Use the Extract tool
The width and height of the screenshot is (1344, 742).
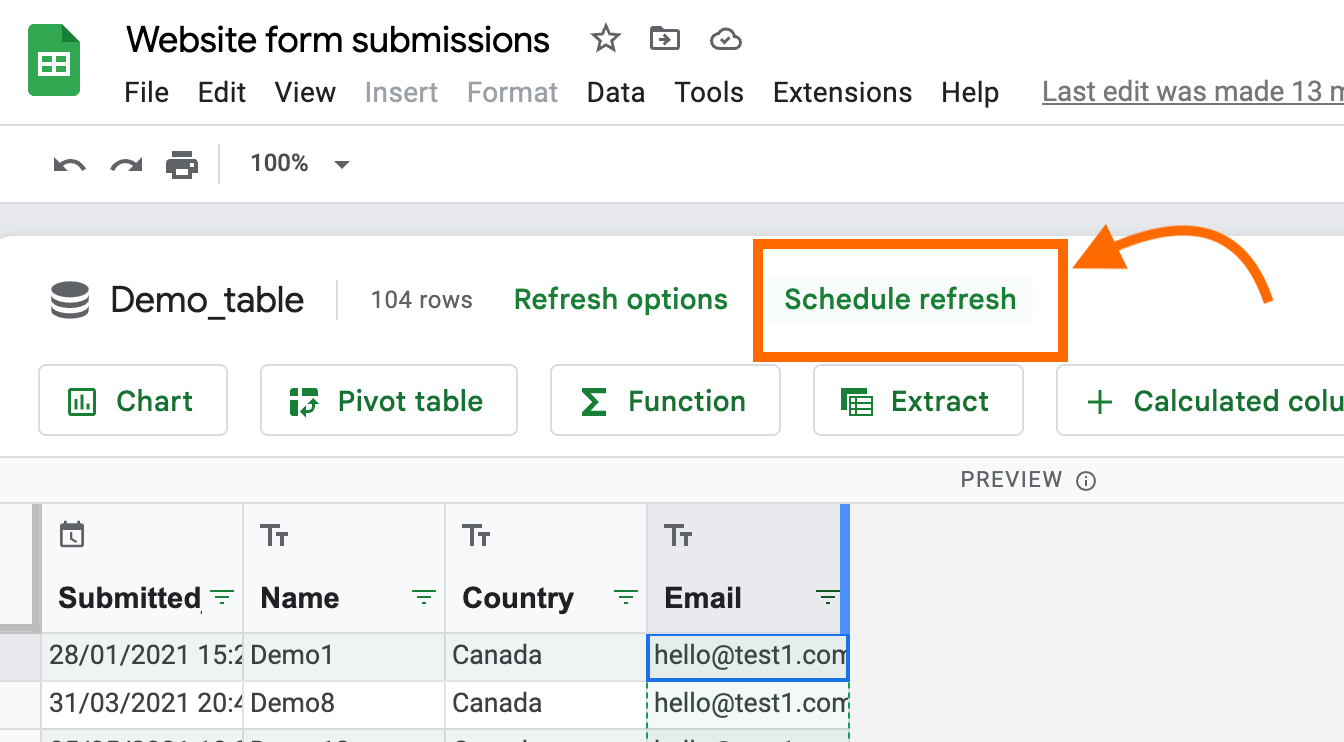[x=917, y=400]
